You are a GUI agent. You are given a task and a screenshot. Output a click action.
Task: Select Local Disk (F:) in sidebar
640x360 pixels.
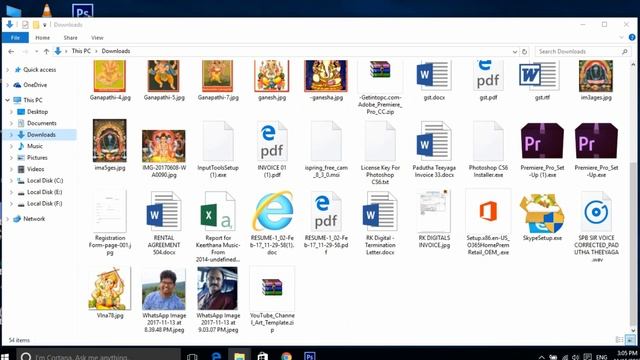44,203
